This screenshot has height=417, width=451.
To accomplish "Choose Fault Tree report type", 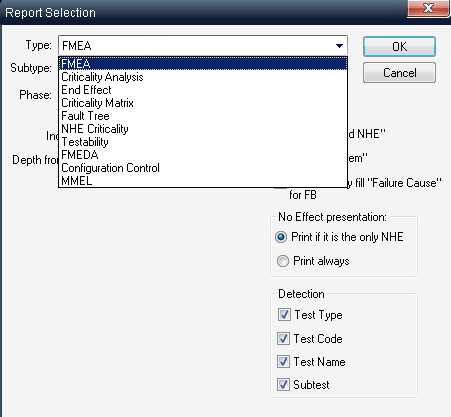I will click(x=203, y=116).
